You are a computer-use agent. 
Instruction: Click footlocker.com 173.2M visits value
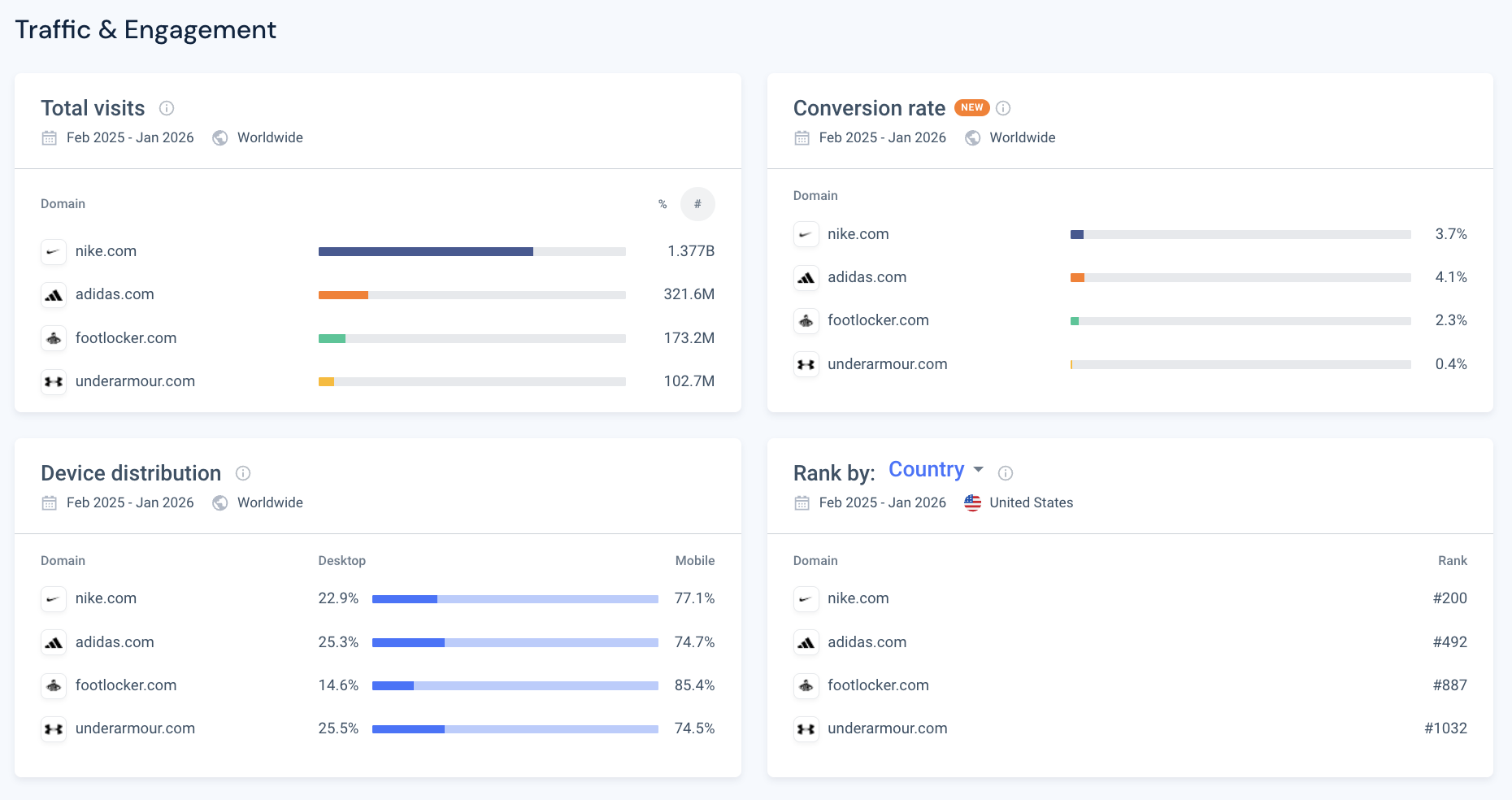tap(689, 338)
